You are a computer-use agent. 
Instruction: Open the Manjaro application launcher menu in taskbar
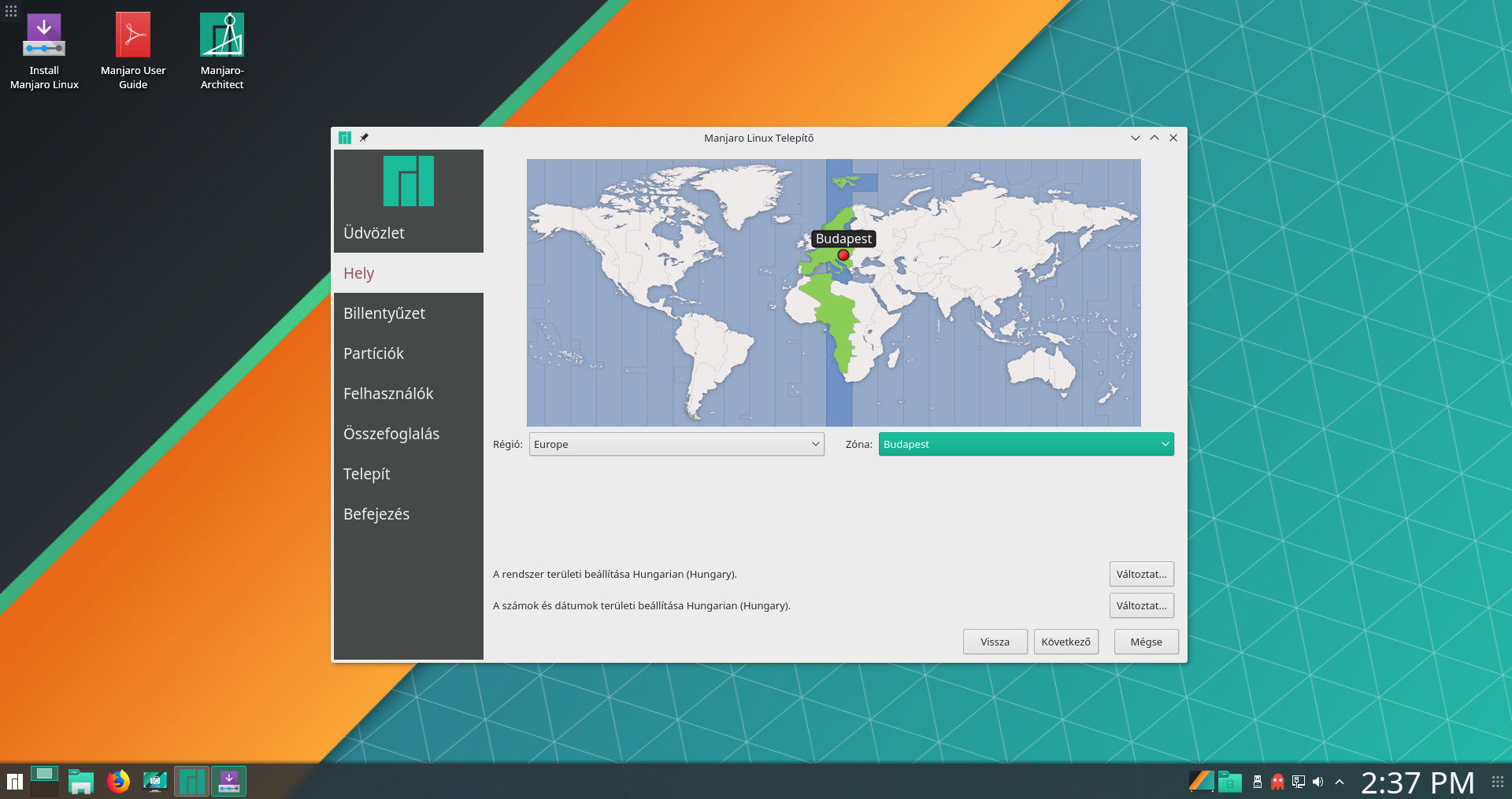pos(14,782)
